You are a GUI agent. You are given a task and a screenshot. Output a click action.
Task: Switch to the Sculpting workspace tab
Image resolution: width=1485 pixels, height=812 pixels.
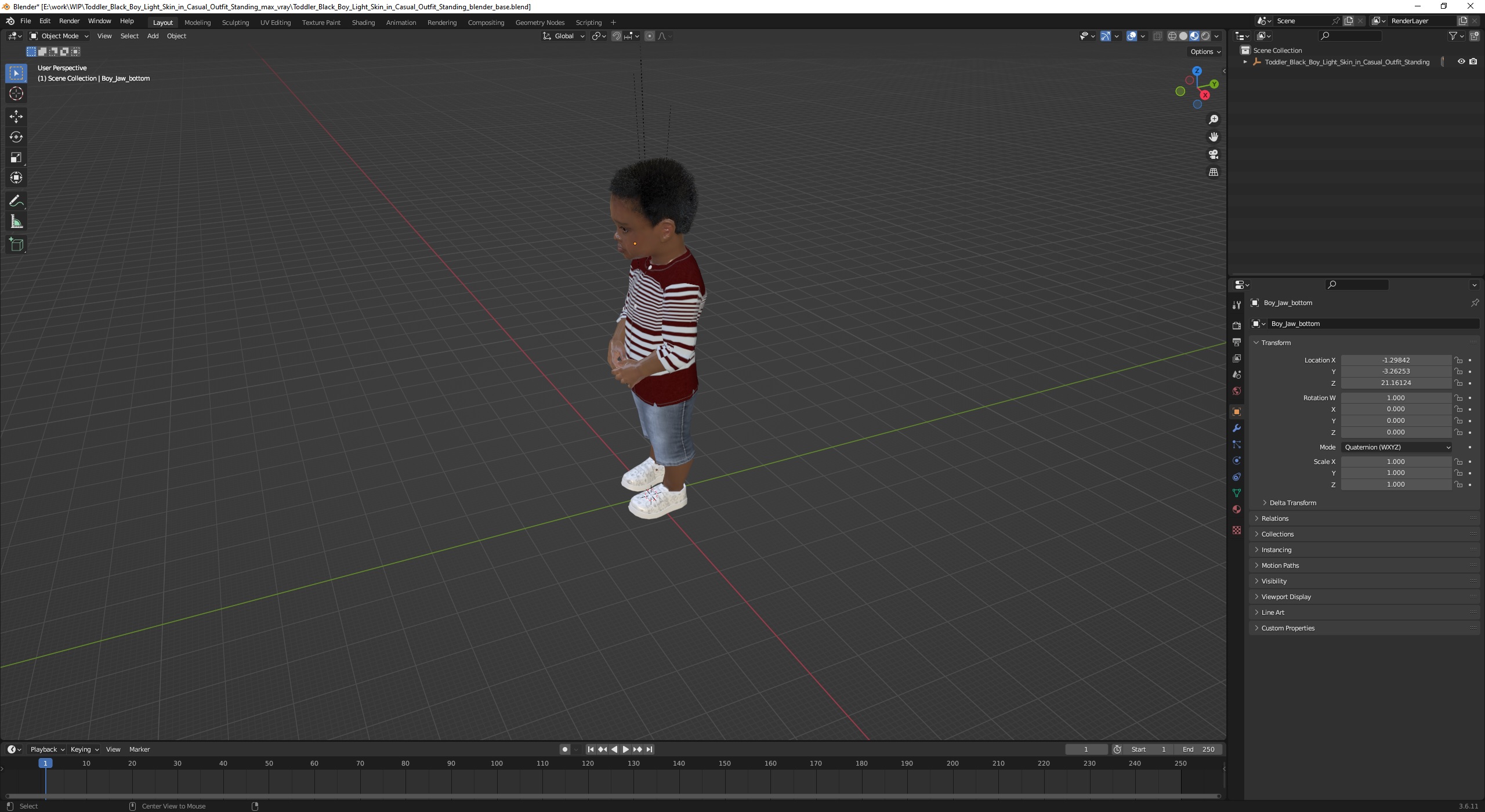(236, 23)
